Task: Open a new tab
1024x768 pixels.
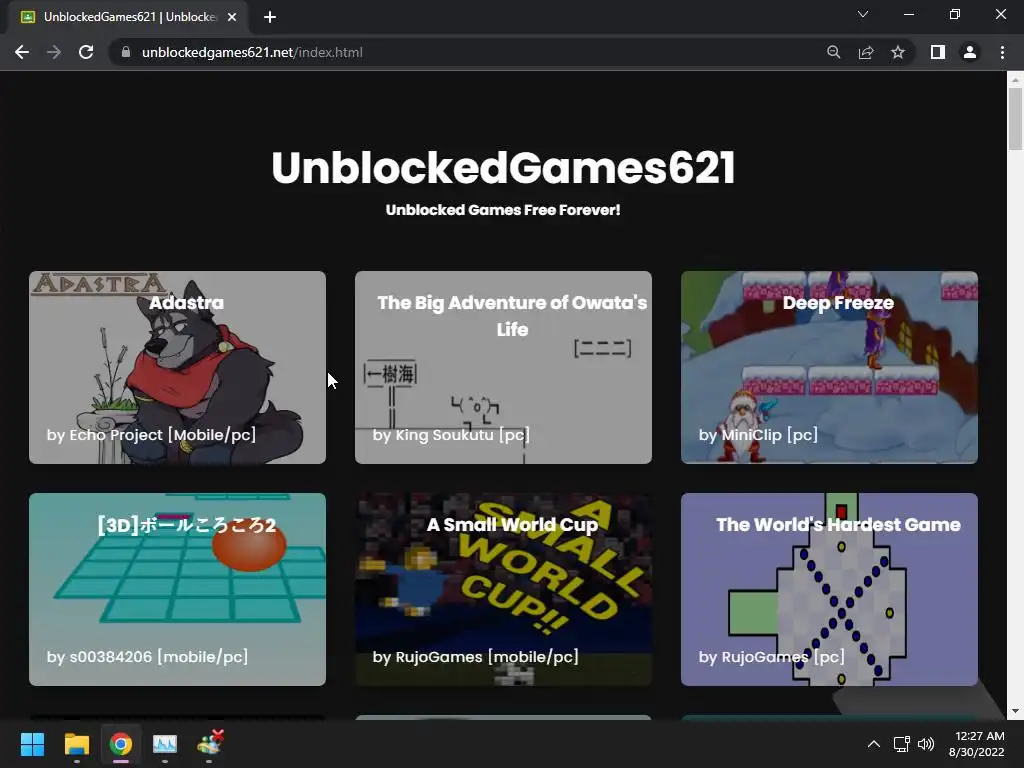Action: (x=270, y=18)
